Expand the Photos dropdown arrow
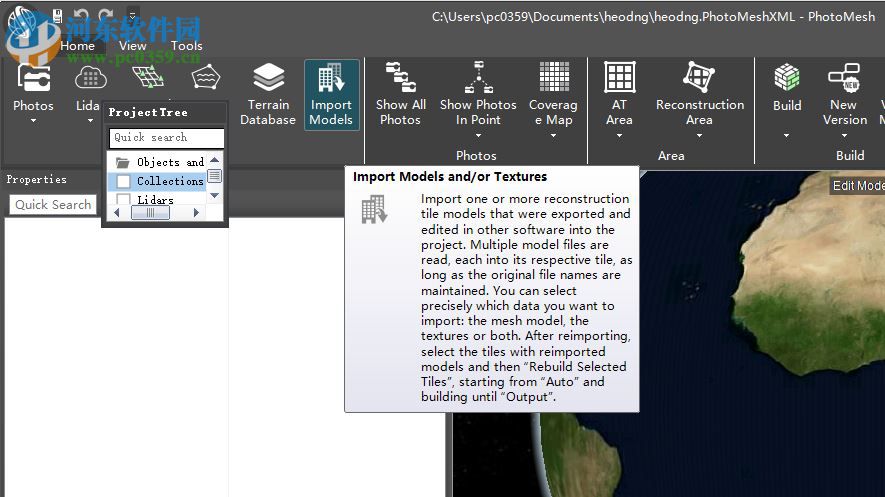Viewport: 885px width, 497px height. [x=33, y=121]
